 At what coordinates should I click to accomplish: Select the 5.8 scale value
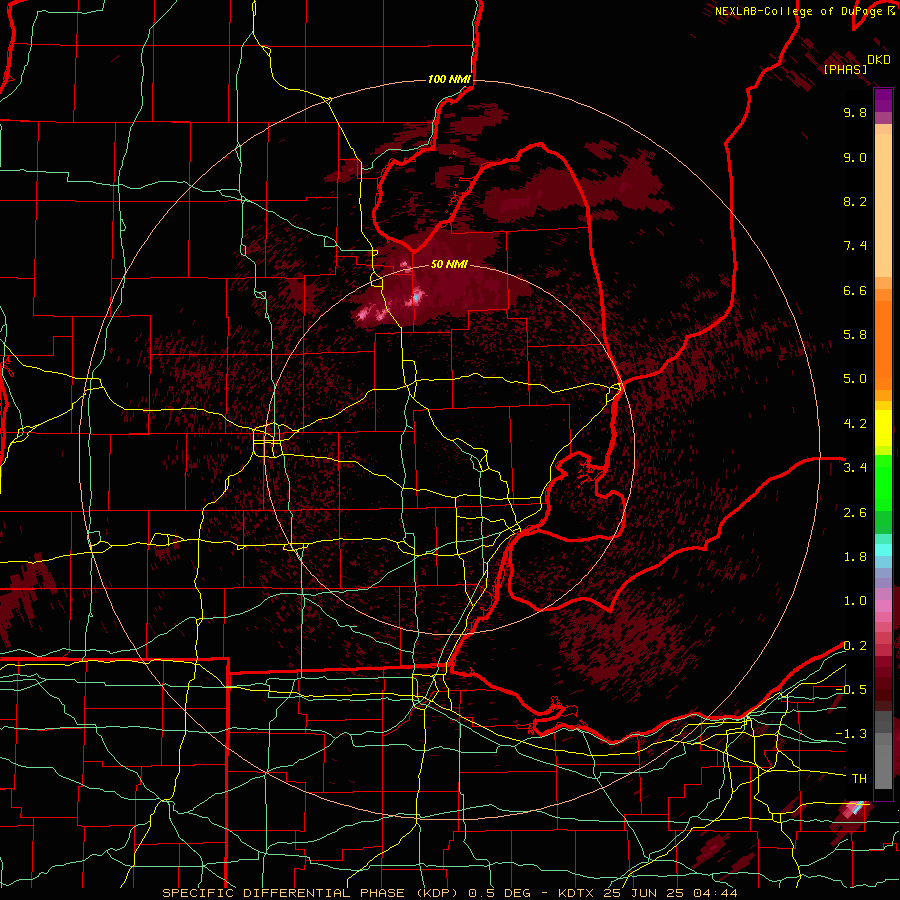click(855, 335)
